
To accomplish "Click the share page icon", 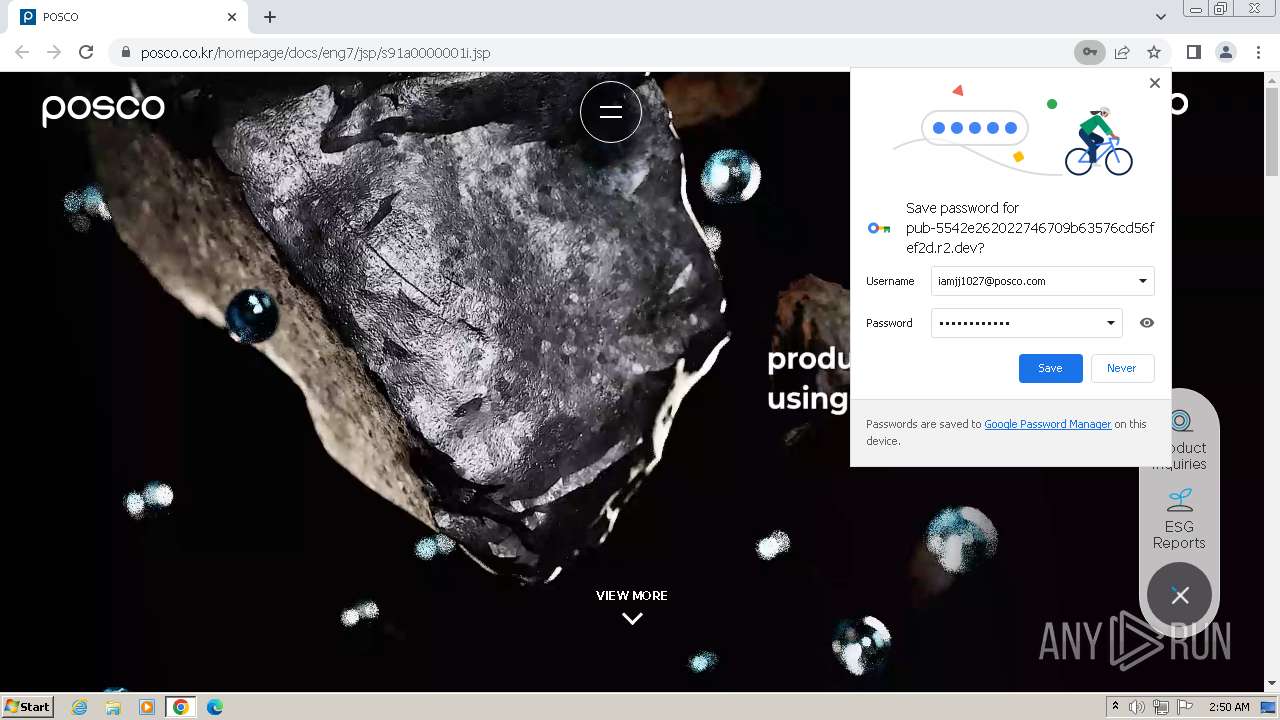I will click(x=1122, y=52).
